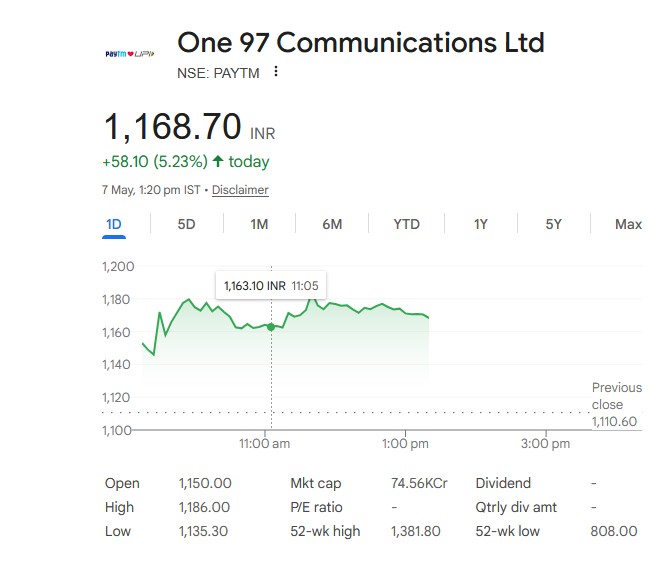Click the 52-wk high value 1,381.80

(x=415, y=531)
